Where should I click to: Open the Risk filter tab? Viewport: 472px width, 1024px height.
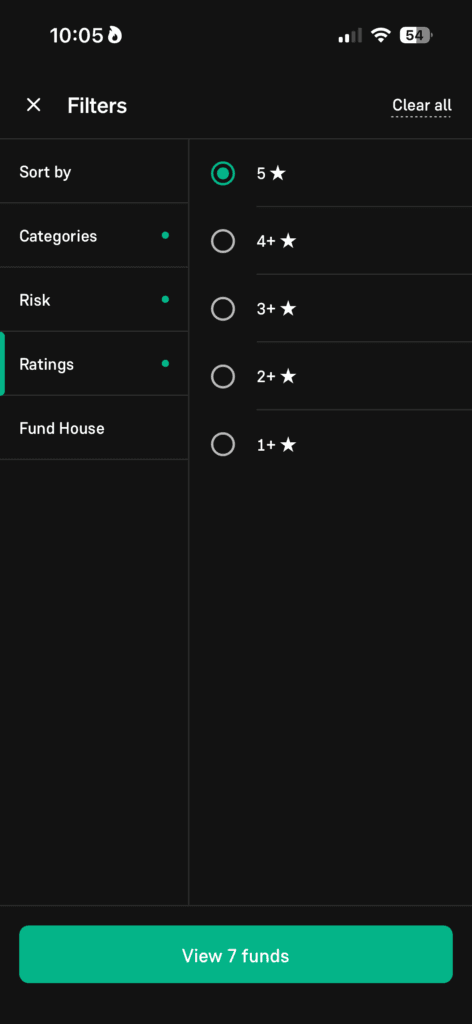(x=94, y=299)
